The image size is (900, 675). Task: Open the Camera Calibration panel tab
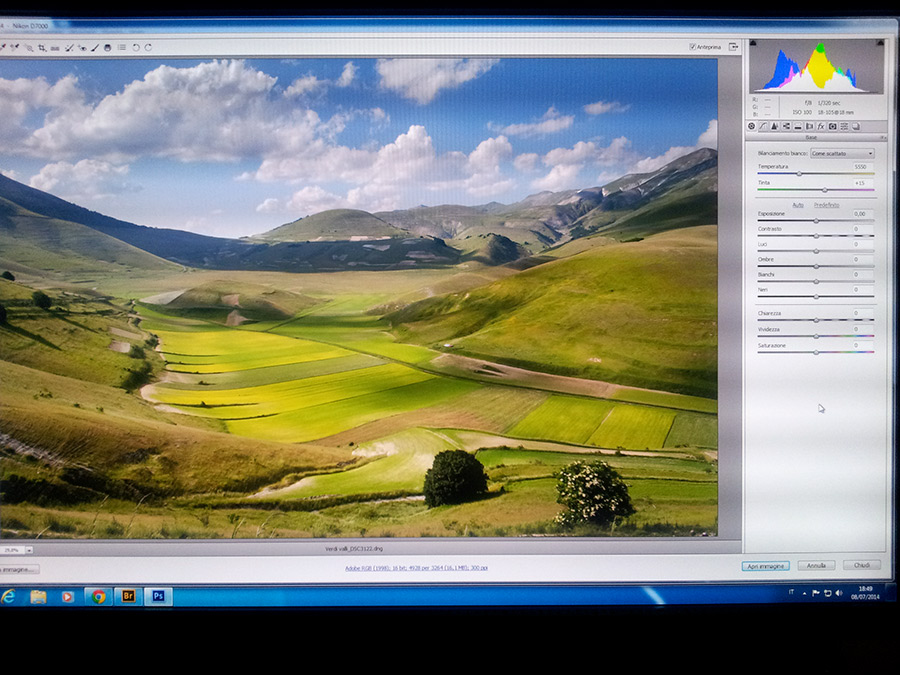(x=833, y=126)
